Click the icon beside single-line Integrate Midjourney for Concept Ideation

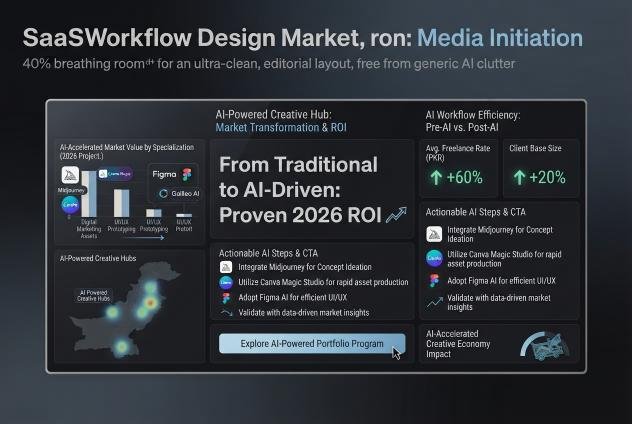(226, 267)
